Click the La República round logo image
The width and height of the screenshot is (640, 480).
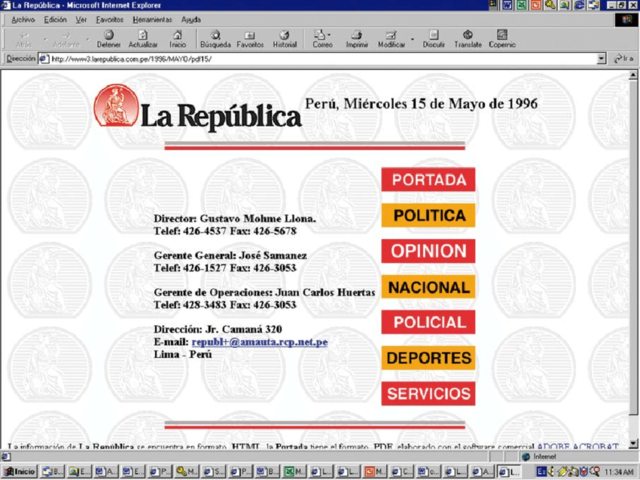click(x=116, y=105)
